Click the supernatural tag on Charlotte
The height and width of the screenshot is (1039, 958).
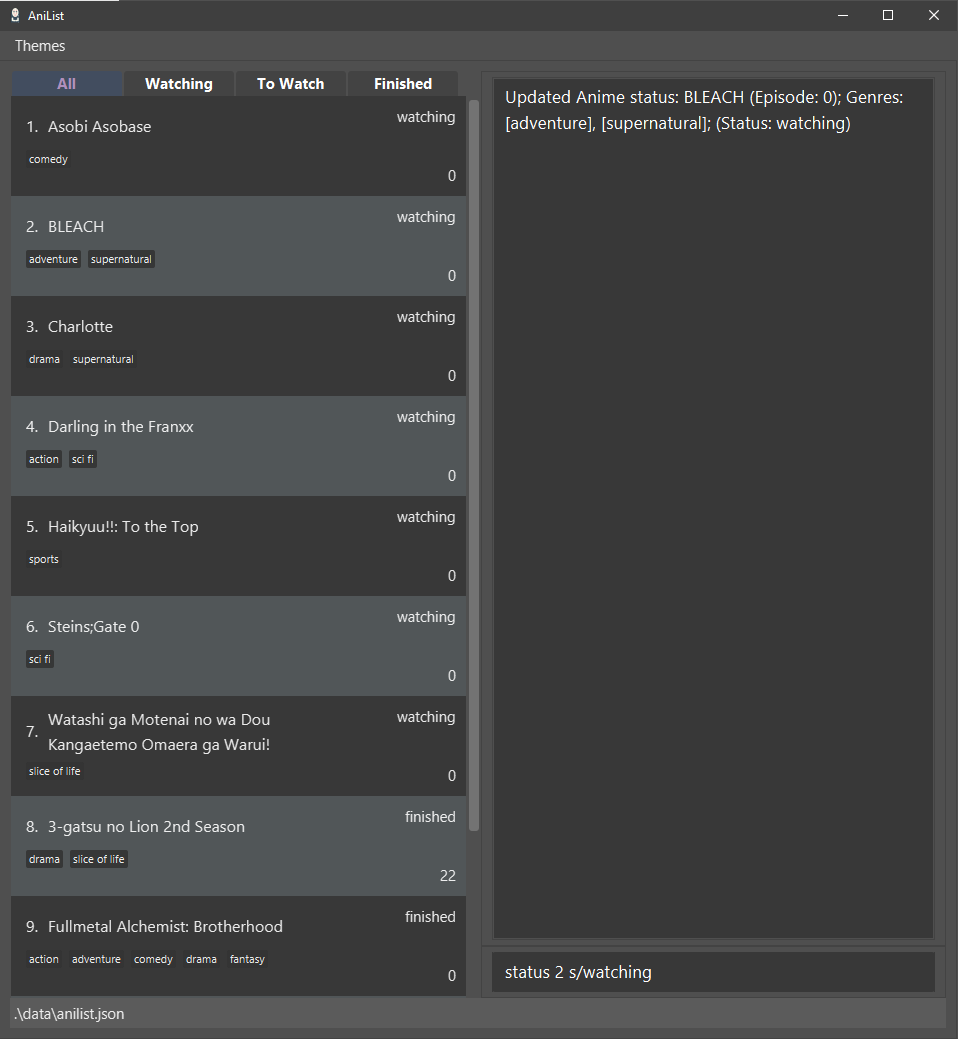click(103, 359)
